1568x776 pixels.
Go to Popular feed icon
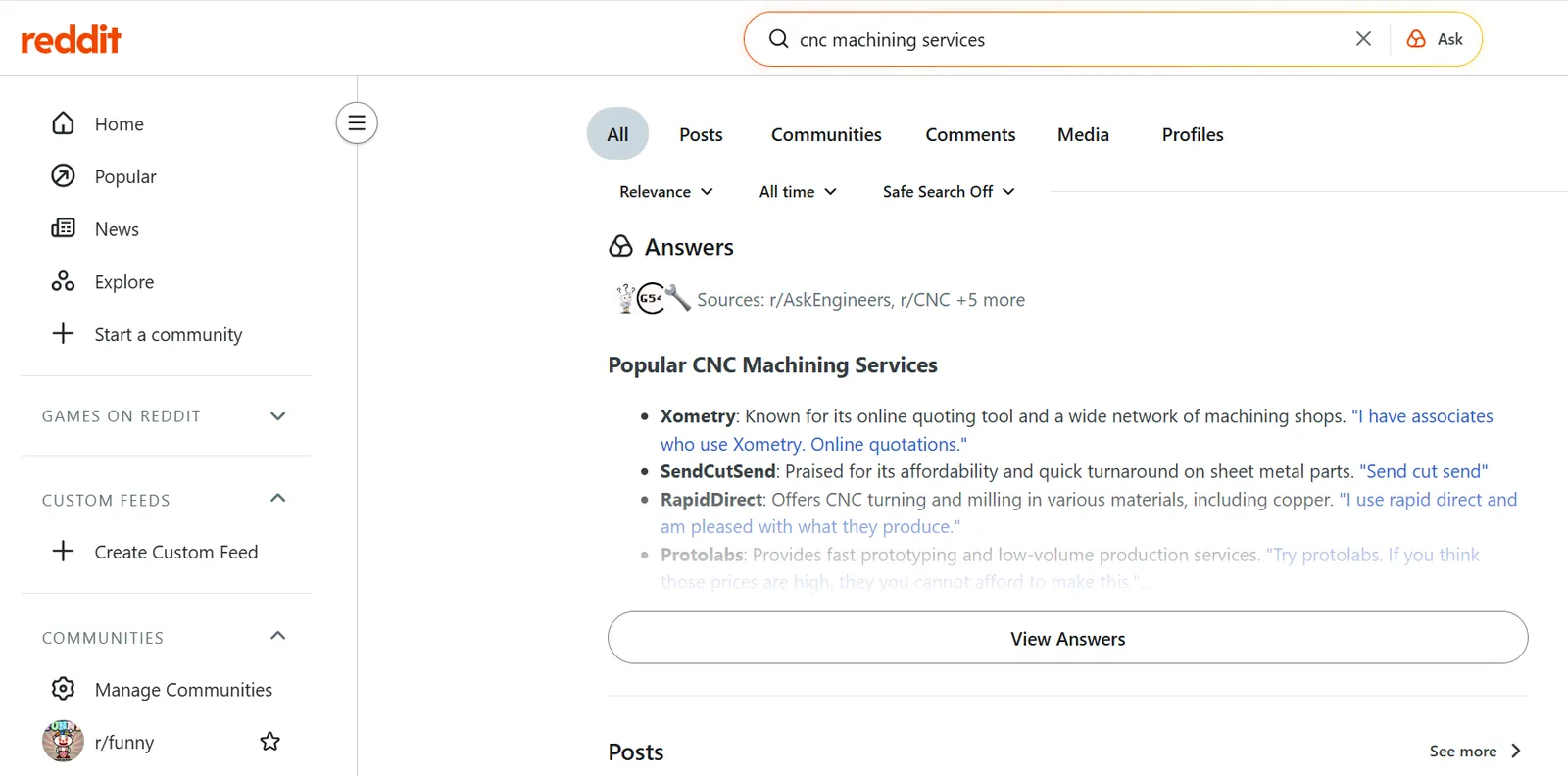[63, 176]
